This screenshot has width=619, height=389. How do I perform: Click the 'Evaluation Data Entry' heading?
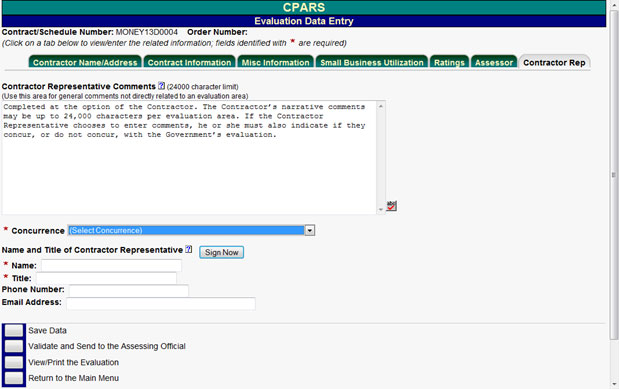tap(304, 21)
